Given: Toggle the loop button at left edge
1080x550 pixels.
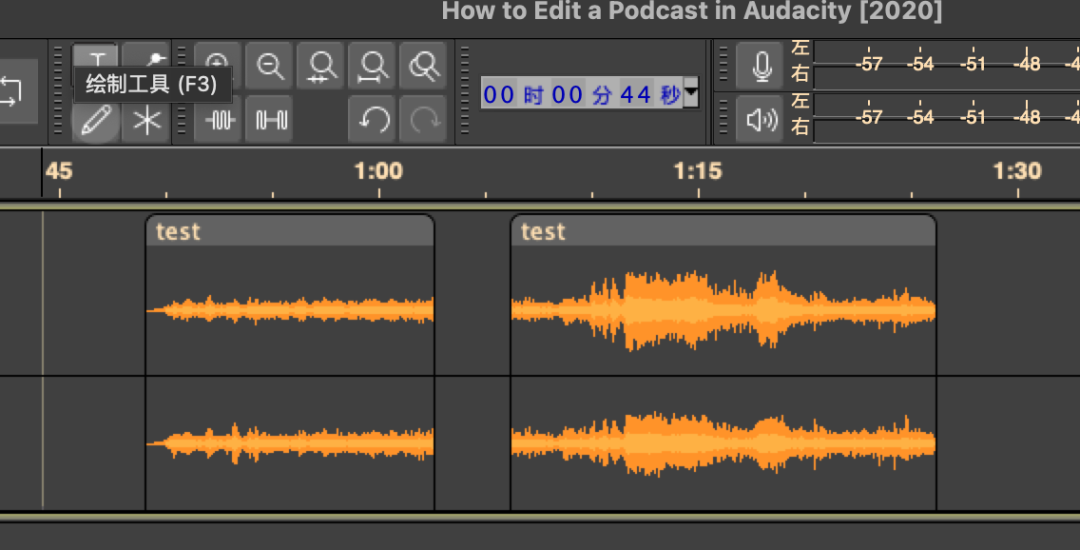Looking at the screenshot, I should pos(12,93).
